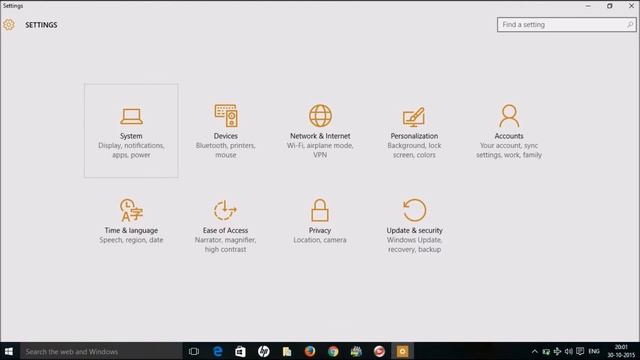Click 'Your account, sync settings, work, family'
640x360 pixels.
point(509,150)
